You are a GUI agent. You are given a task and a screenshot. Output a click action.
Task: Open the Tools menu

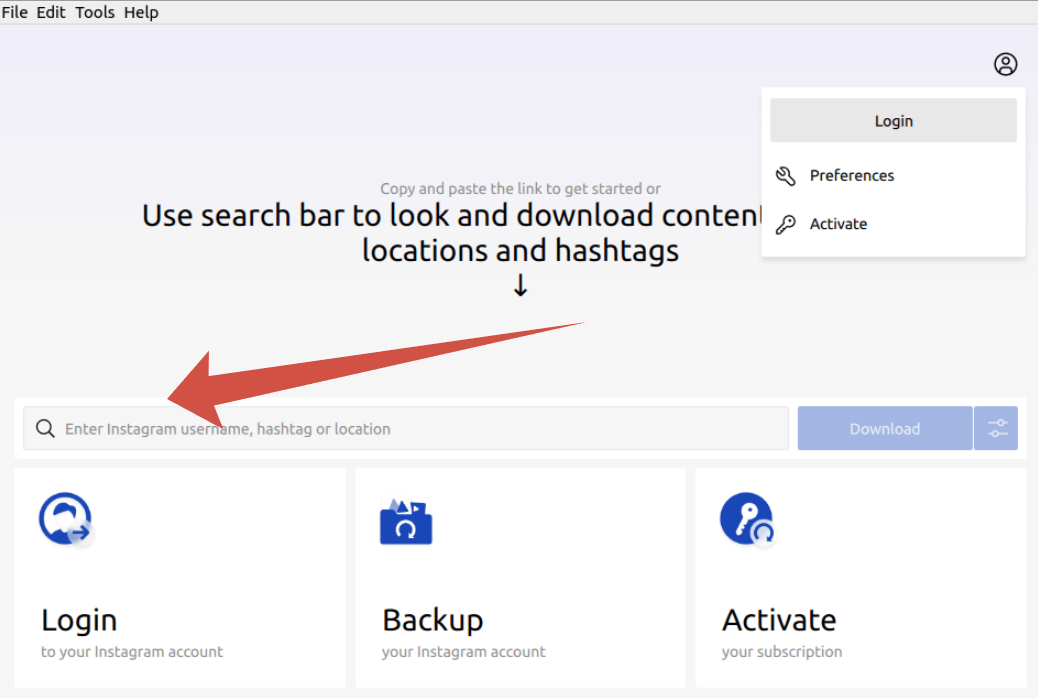click(x=95, y=13)
